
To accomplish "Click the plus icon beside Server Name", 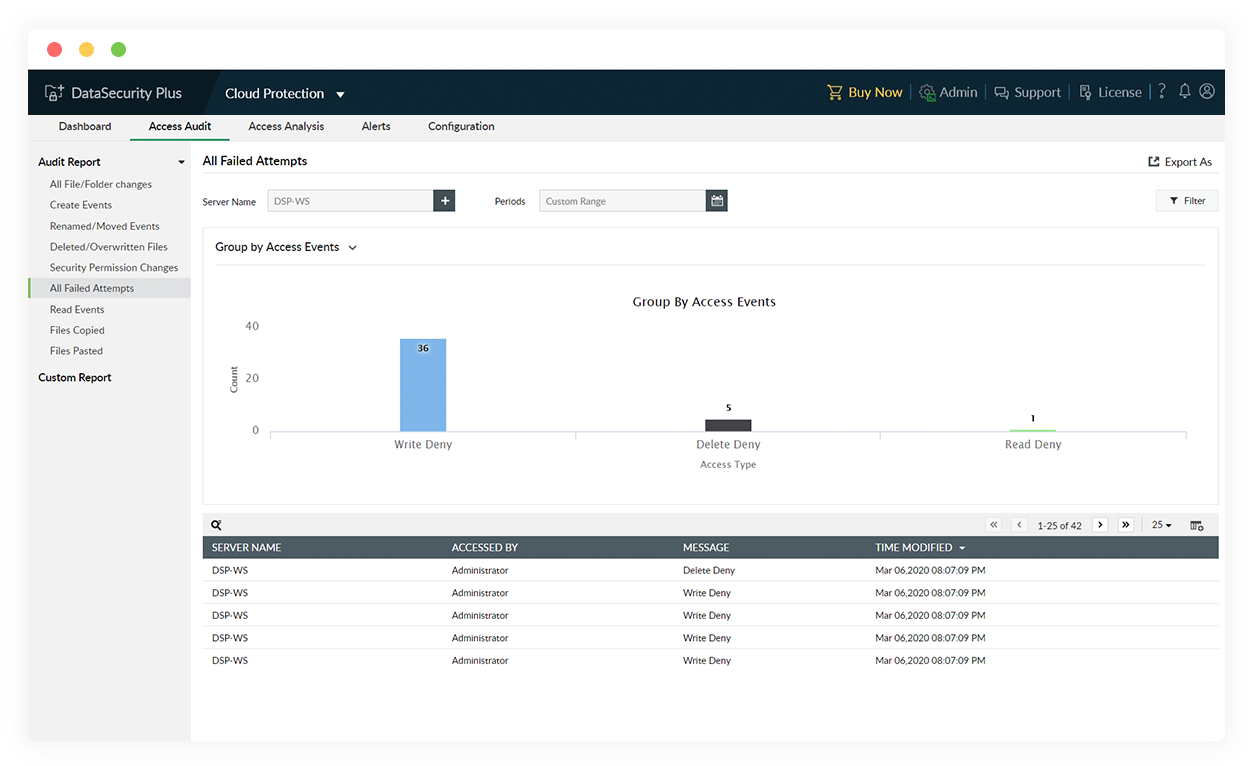I will [x=445, y=201].
